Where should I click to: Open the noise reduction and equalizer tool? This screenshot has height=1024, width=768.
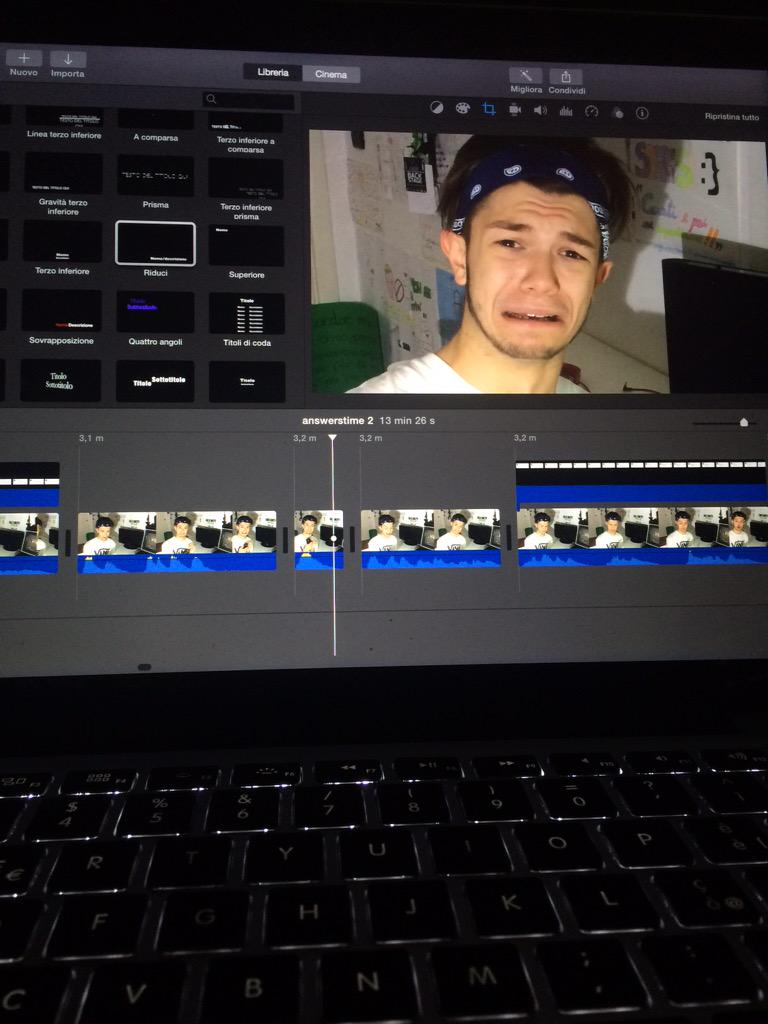coord(566,111)
